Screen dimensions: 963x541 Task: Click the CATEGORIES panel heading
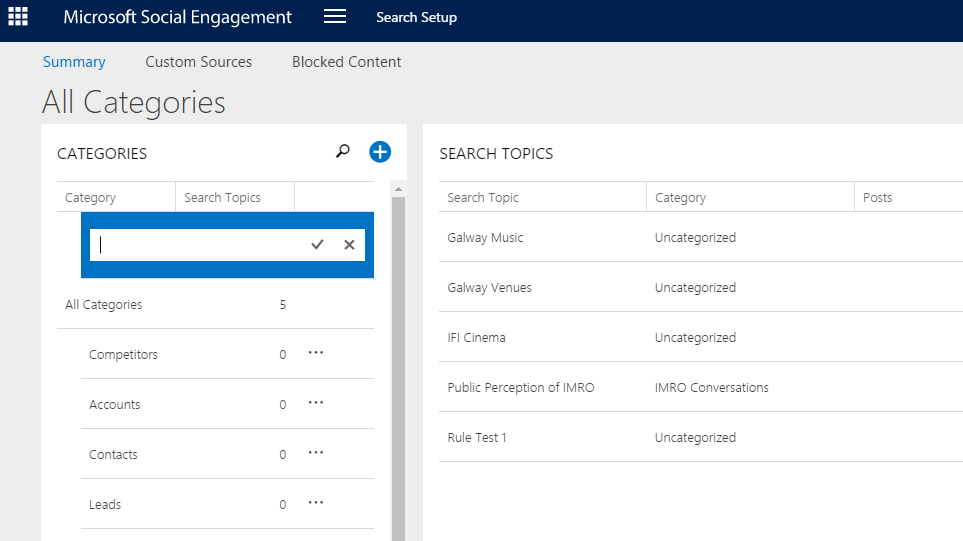102,154
